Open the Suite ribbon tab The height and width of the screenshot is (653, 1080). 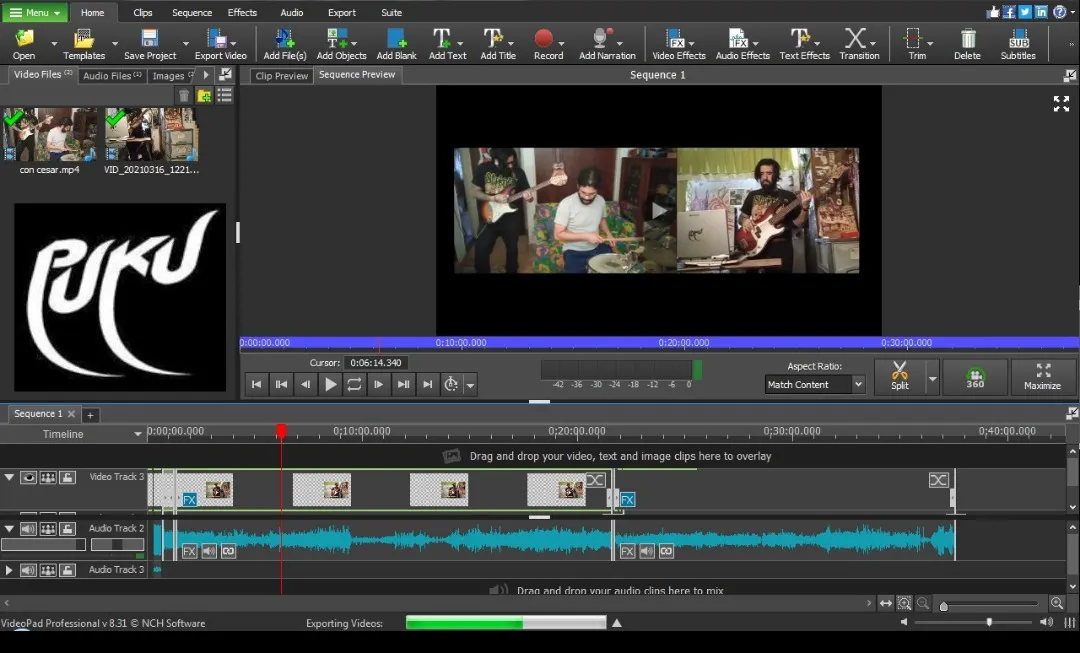[x=391, y=12]
